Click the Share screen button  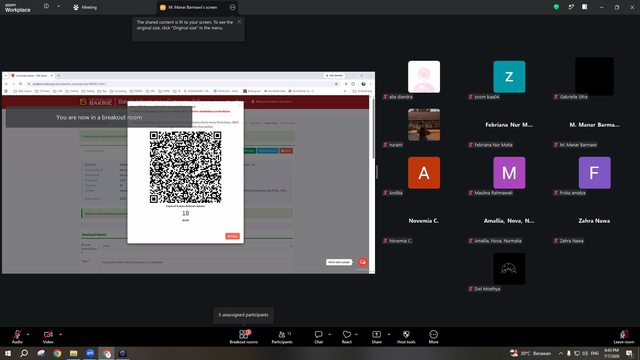(x=376, y=337)
